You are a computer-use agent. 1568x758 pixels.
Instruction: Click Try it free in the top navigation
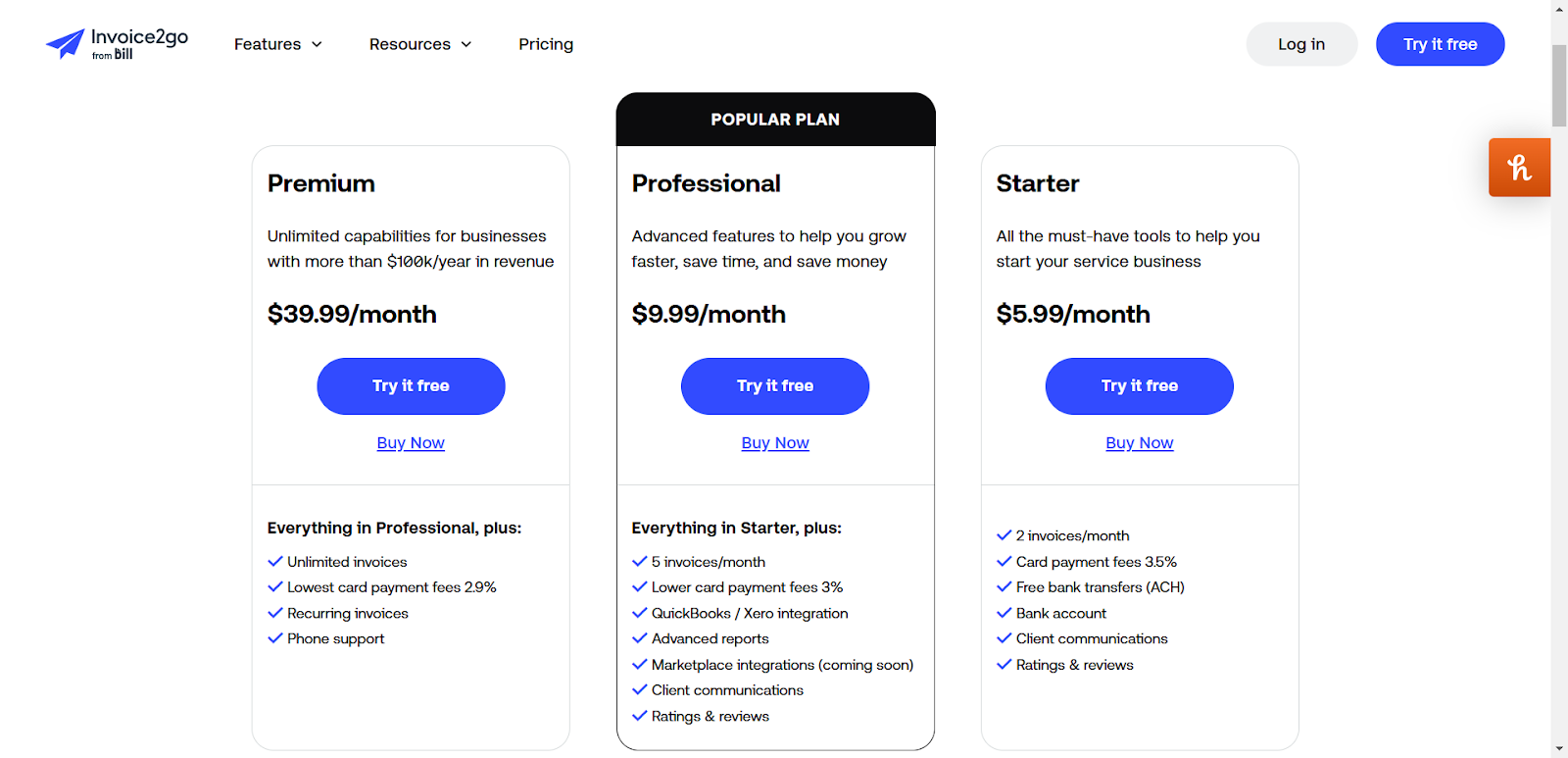click(x=1439, y=44)
